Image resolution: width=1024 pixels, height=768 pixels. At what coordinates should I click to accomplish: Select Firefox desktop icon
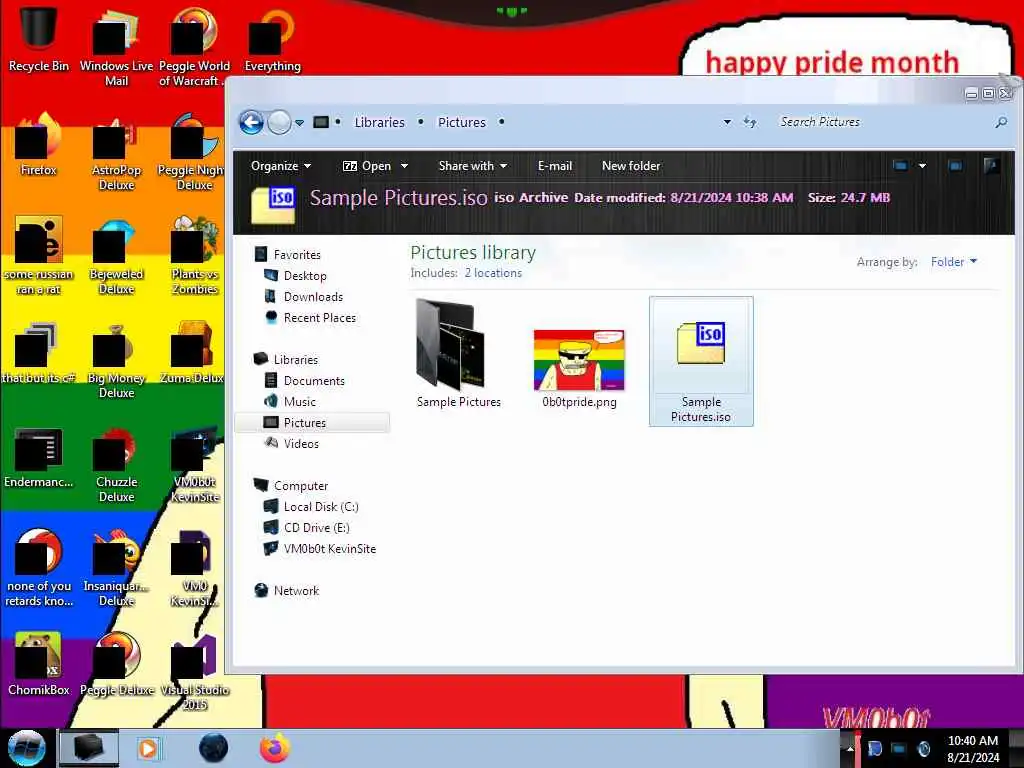(x=38, y=145)
